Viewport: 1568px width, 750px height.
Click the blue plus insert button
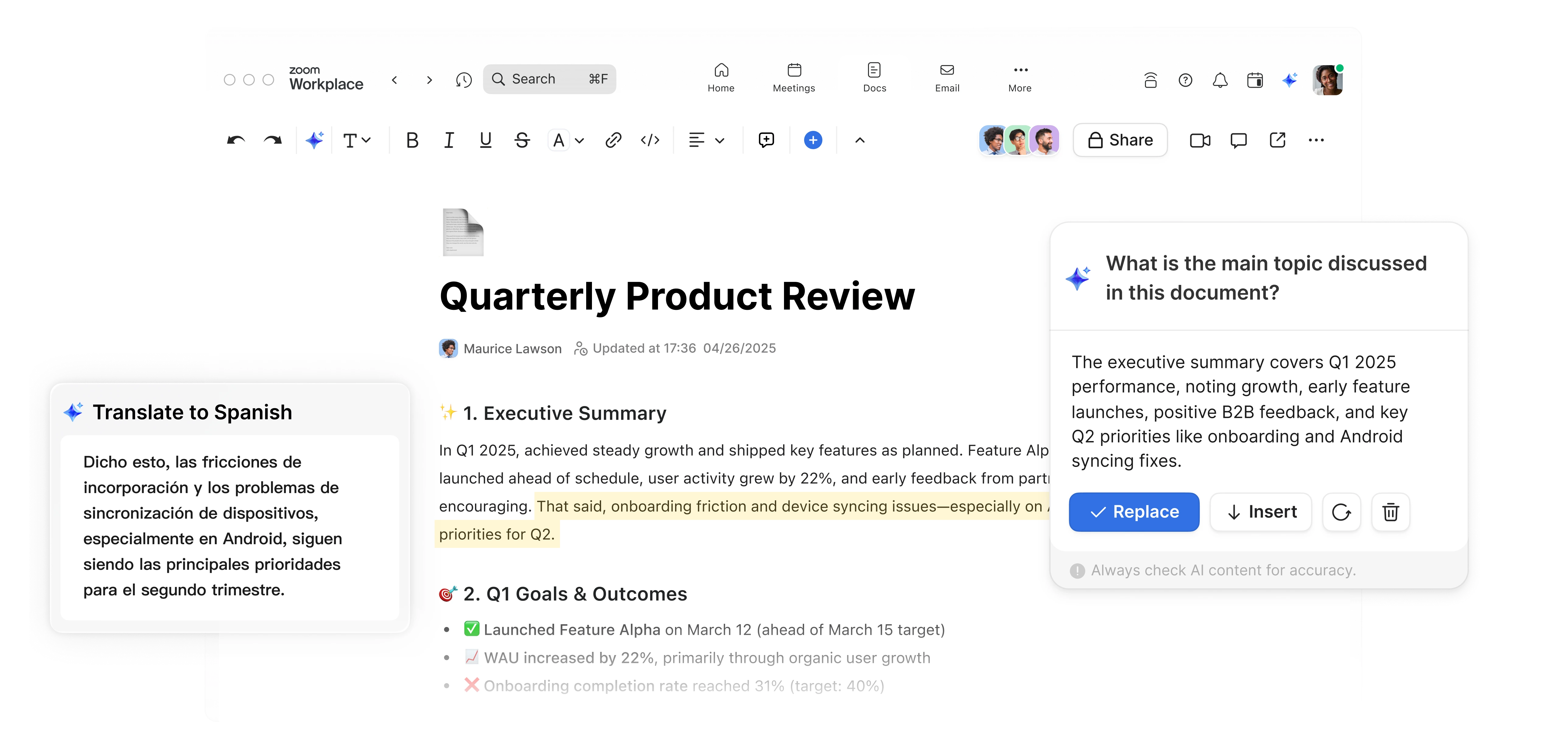tap(813, 140)
